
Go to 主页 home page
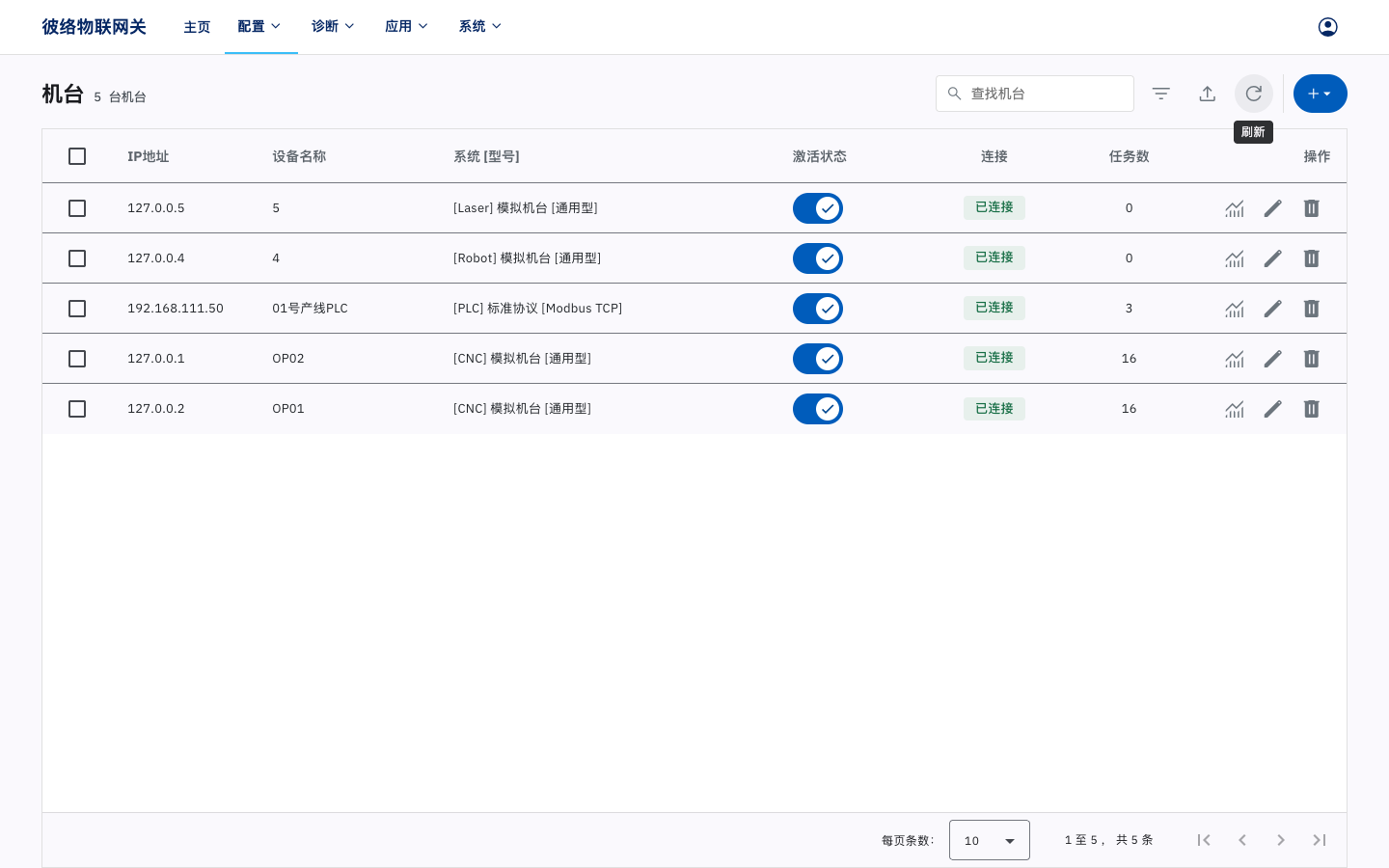click(197, 27)
